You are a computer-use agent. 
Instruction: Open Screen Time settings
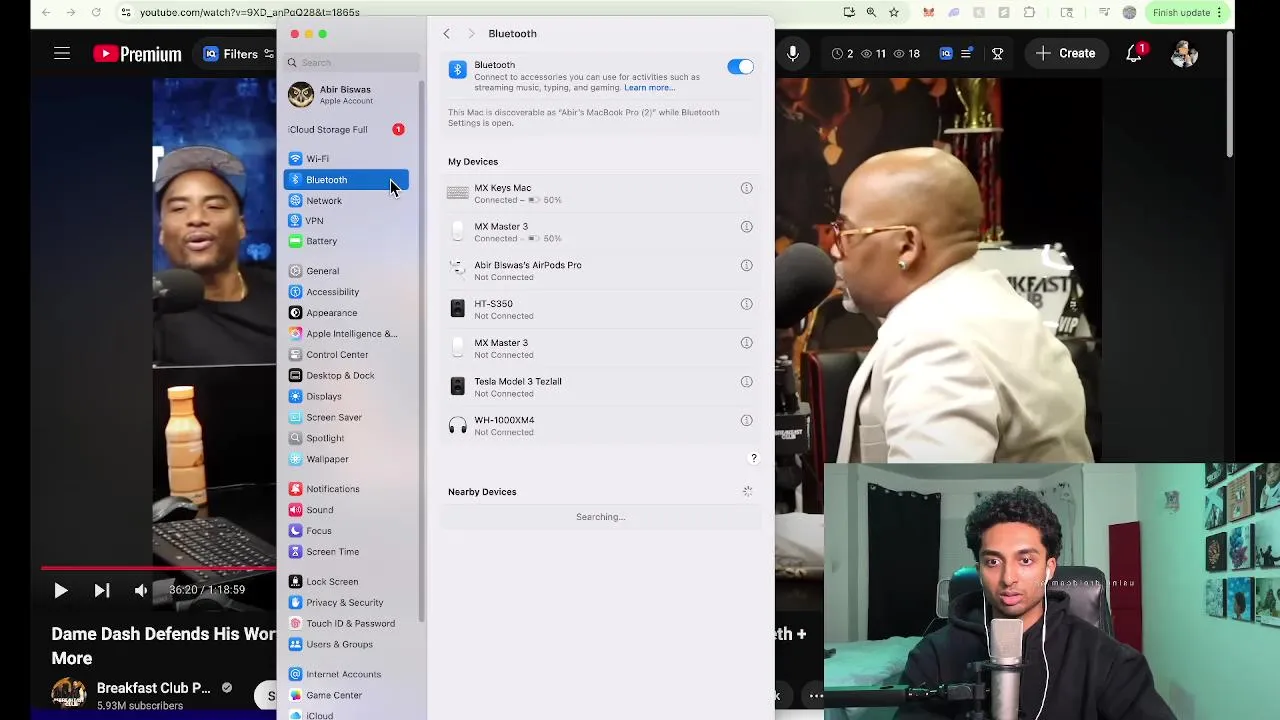[x=346, y=552]
